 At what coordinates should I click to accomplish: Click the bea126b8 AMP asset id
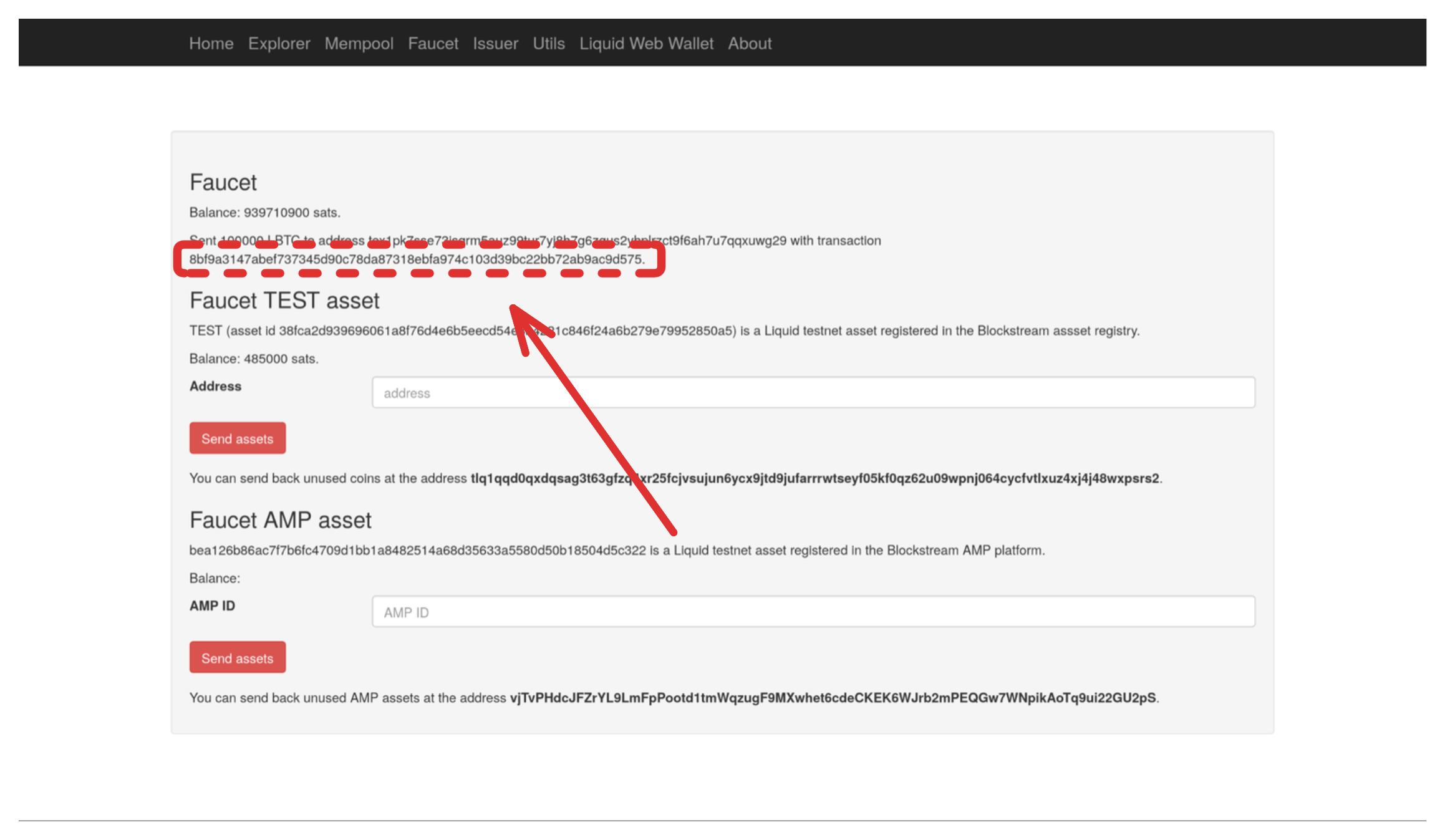(417, 551)
